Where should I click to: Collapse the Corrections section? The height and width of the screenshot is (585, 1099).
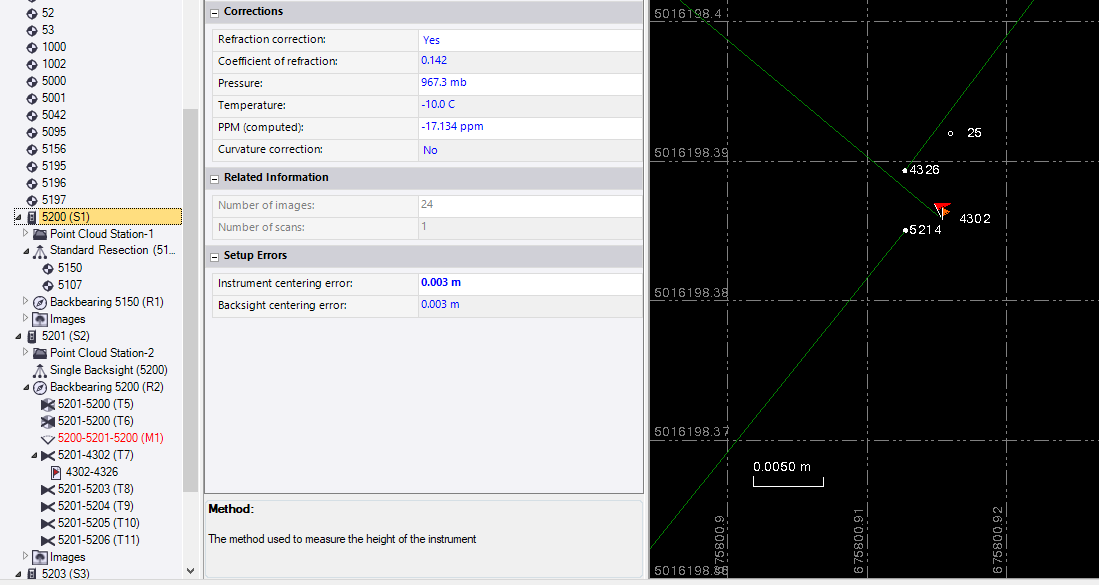(x=214, y=12)
